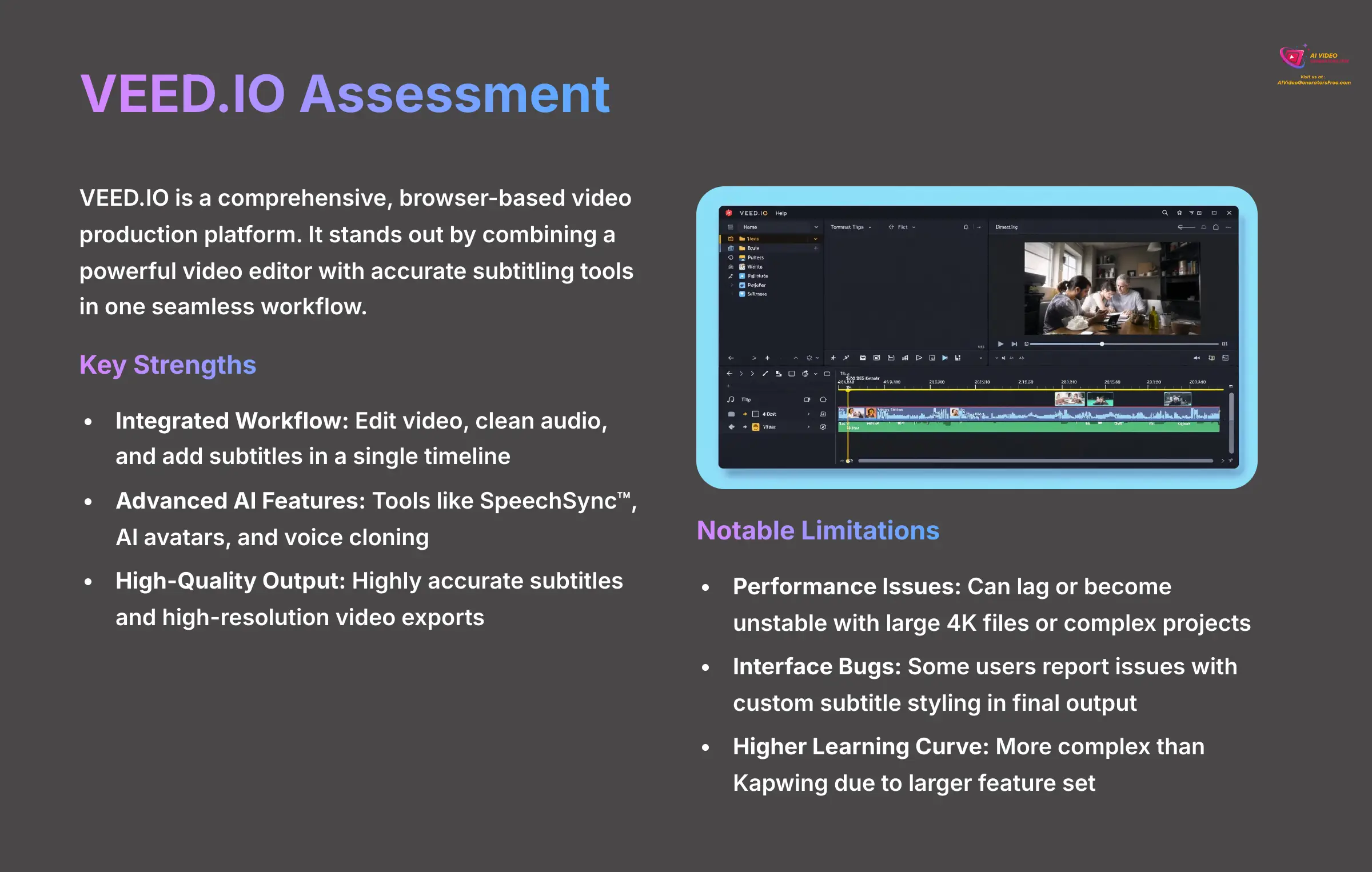
Task: Click the Dimest ing preview panel title
Action: (1006, 227)
